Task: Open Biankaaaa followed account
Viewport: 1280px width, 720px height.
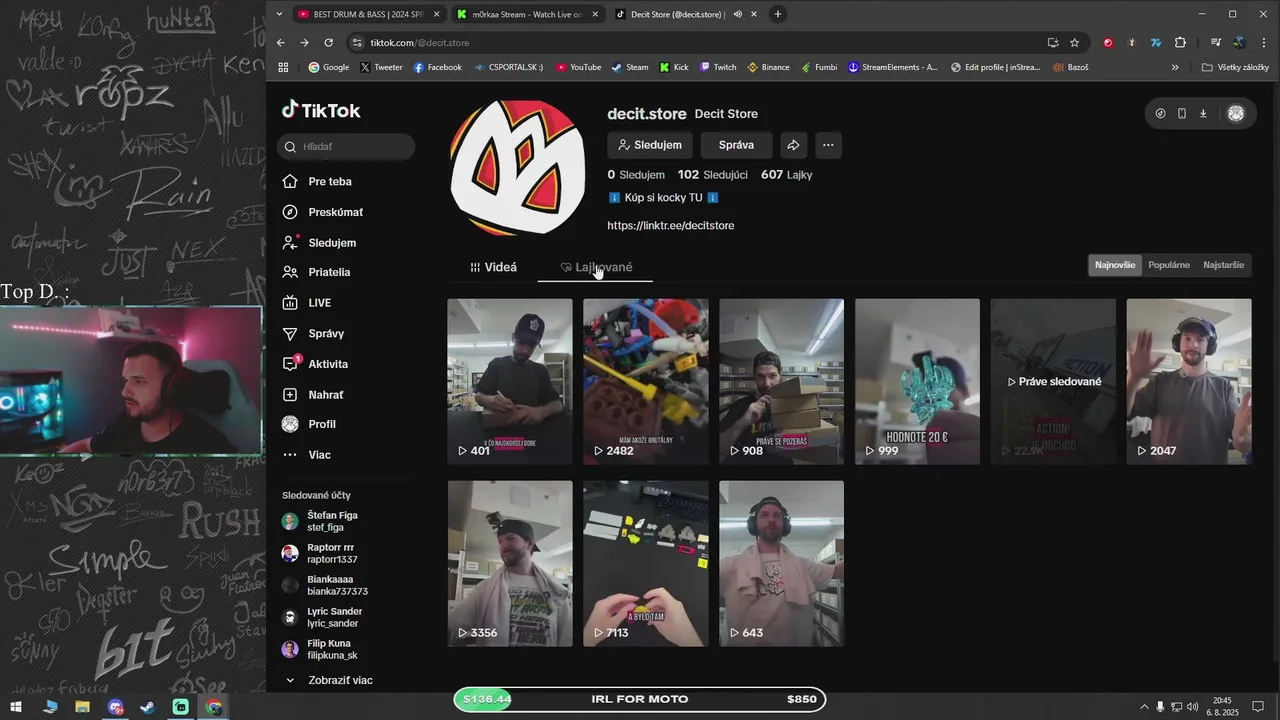Action: (330, 585)
